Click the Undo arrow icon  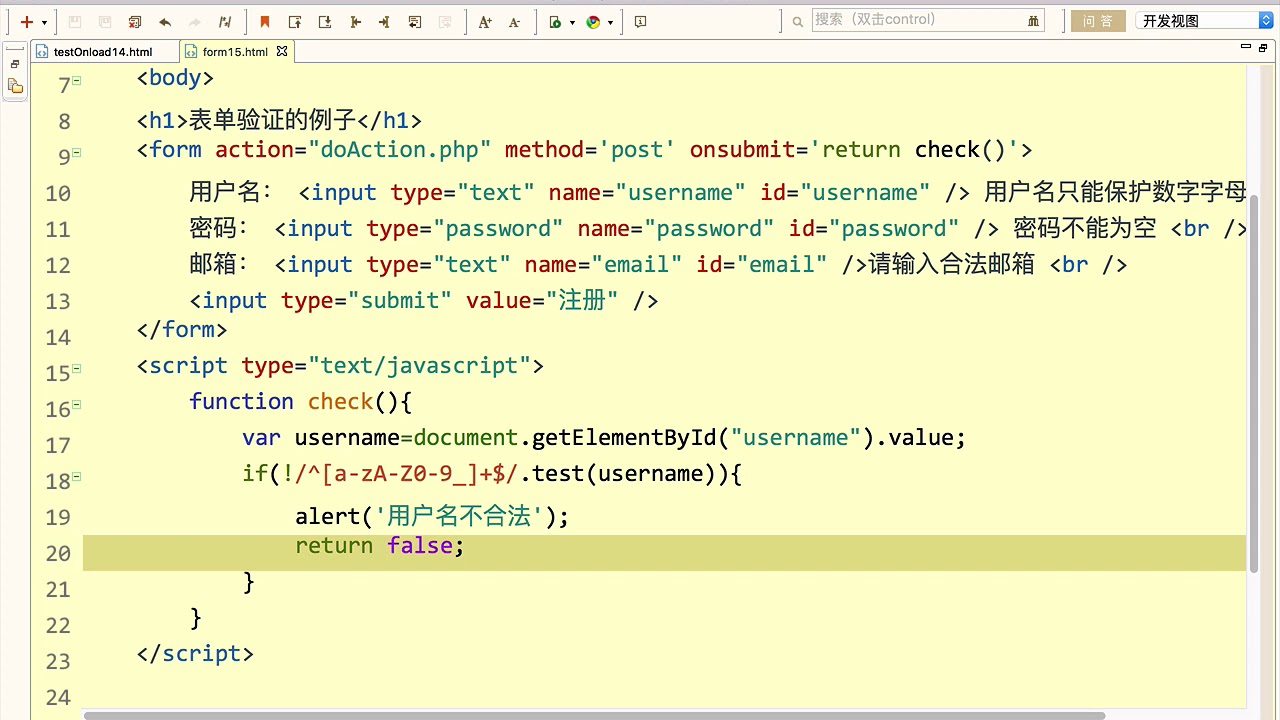165,22
